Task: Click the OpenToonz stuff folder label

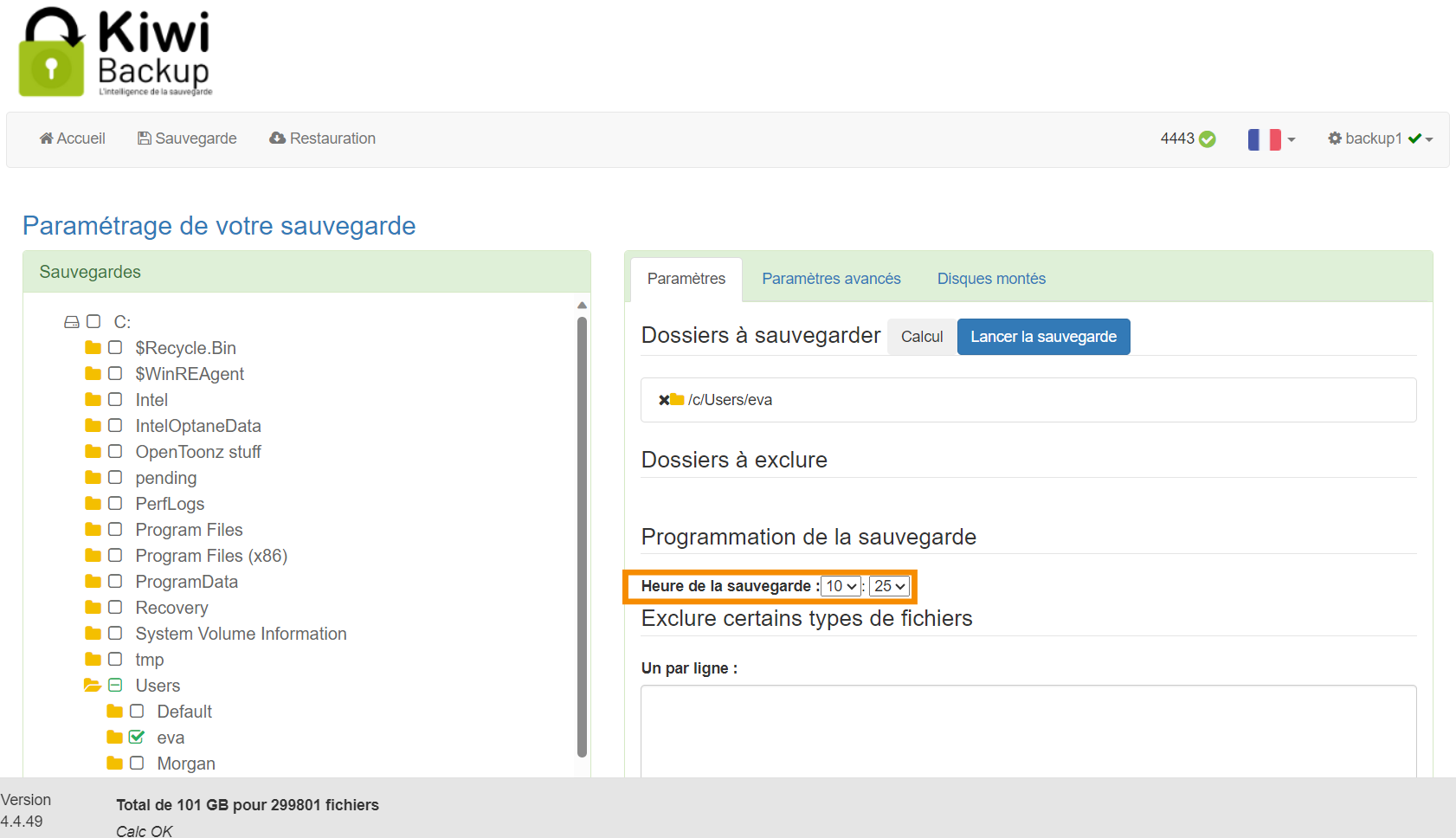Action: point(198,452)
